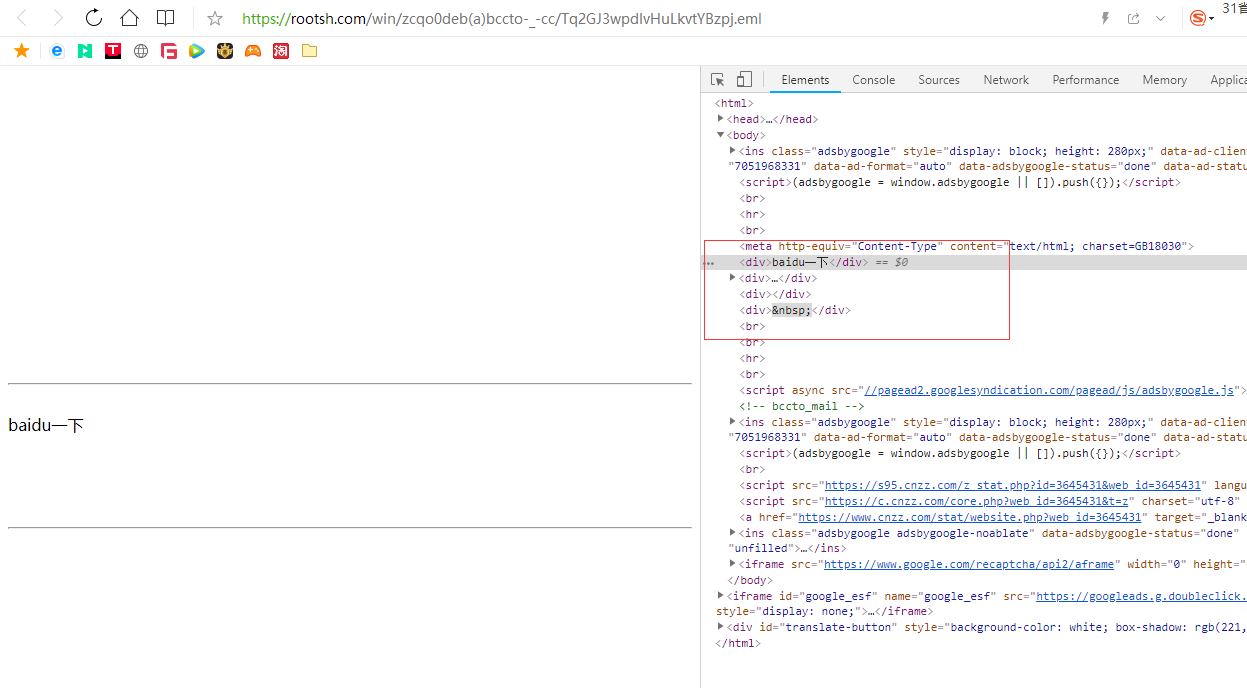
Task: Expand second ins adsbygoogle display block node
Action: click(733, 422)
